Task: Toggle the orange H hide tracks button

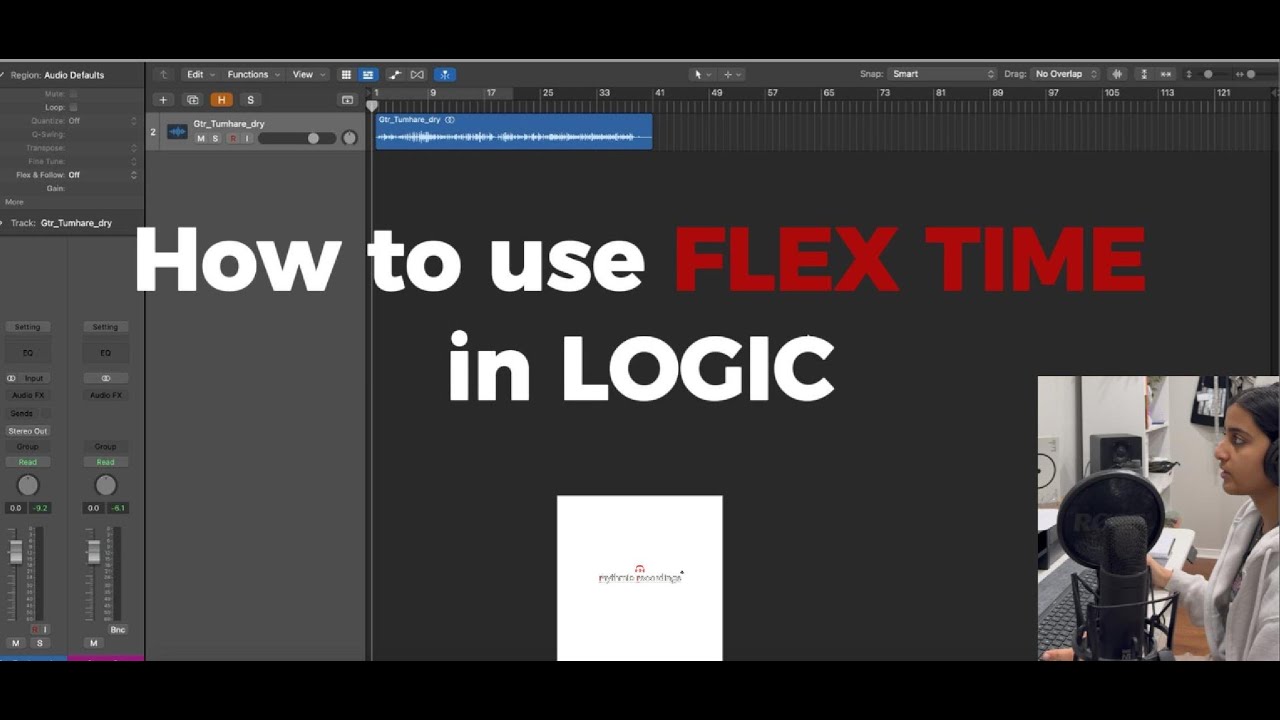Action: 221,100
